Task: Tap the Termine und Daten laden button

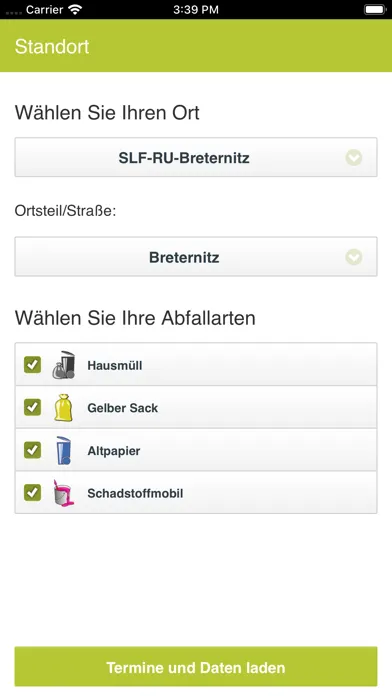Action: tap(196, 667)
